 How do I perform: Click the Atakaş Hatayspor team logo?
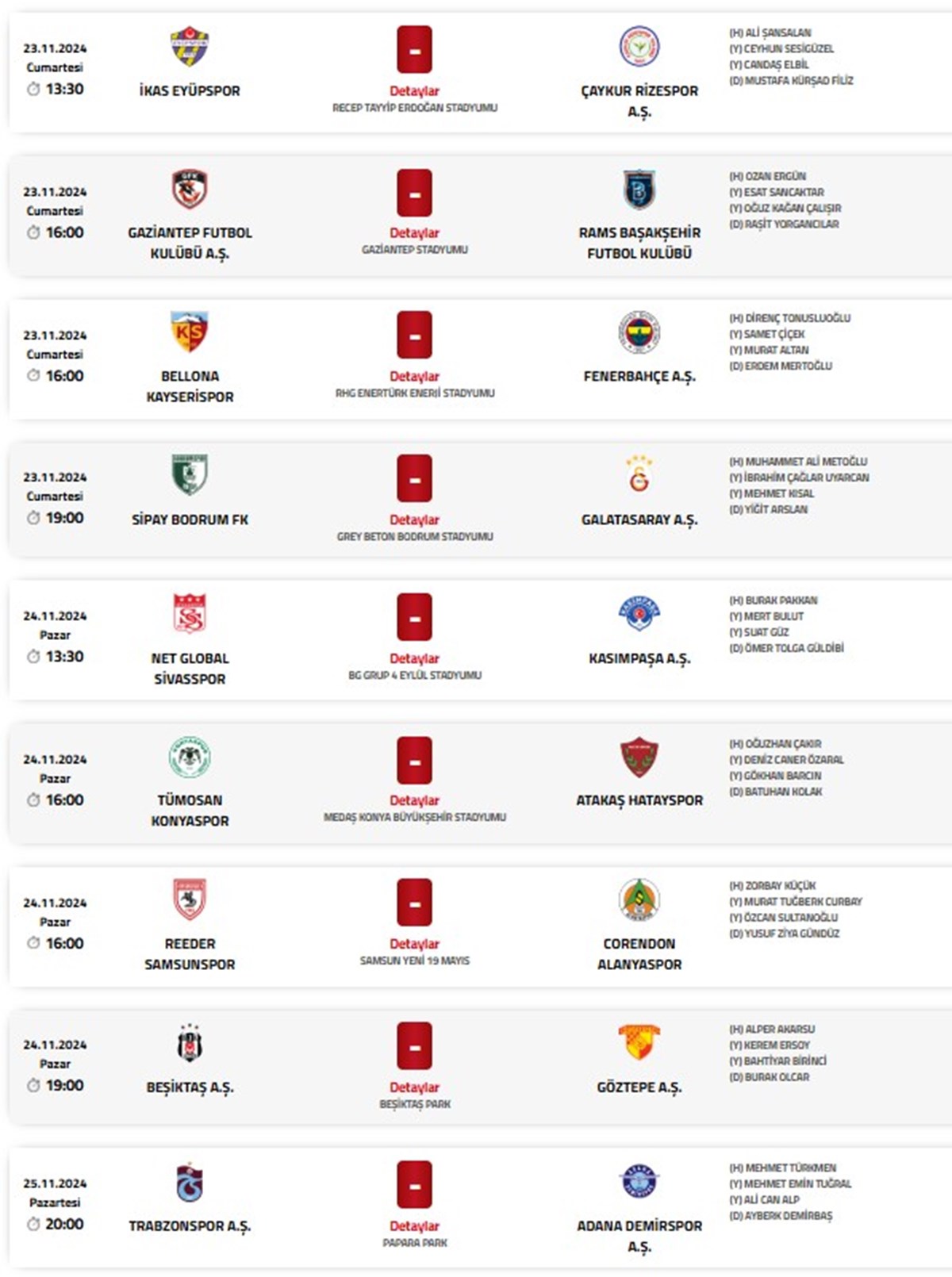639,757
